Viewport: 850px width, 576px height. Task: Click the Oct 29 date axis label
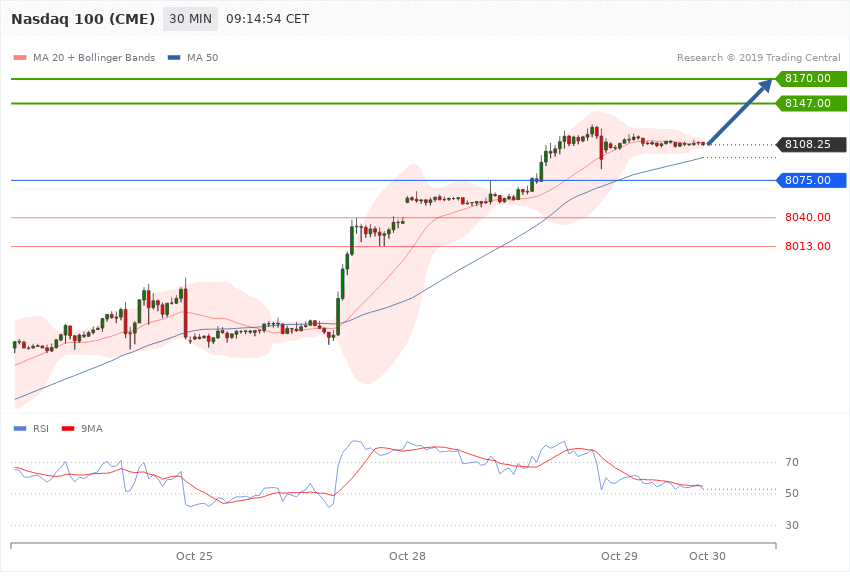pos(619,556)
